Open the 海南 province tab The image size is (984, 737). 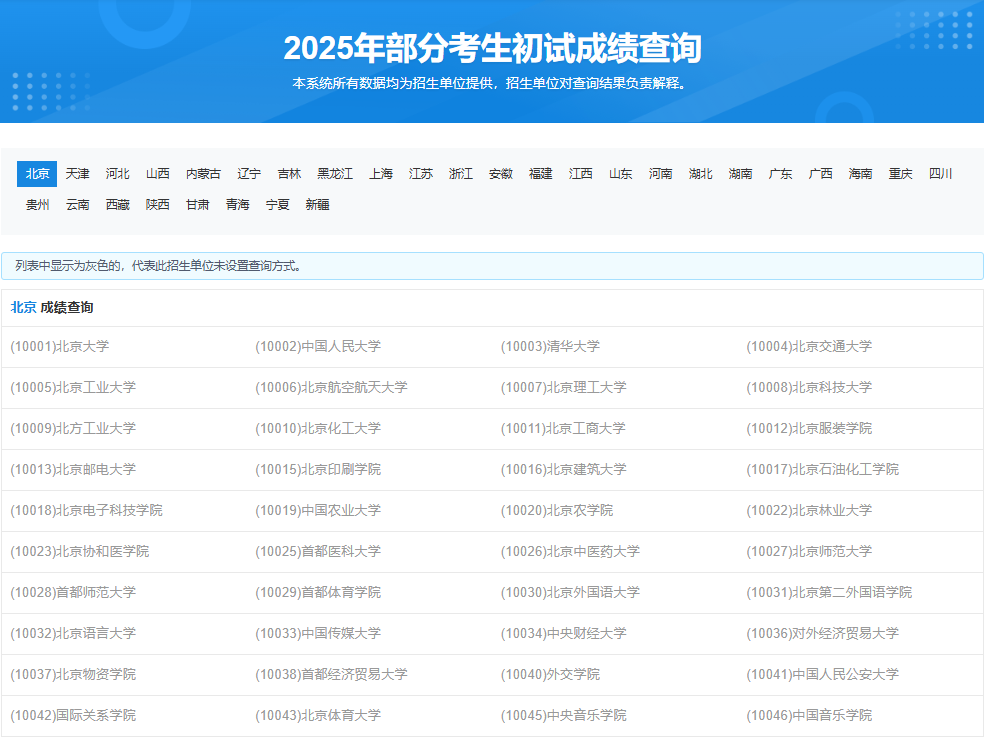pos(860,174)
